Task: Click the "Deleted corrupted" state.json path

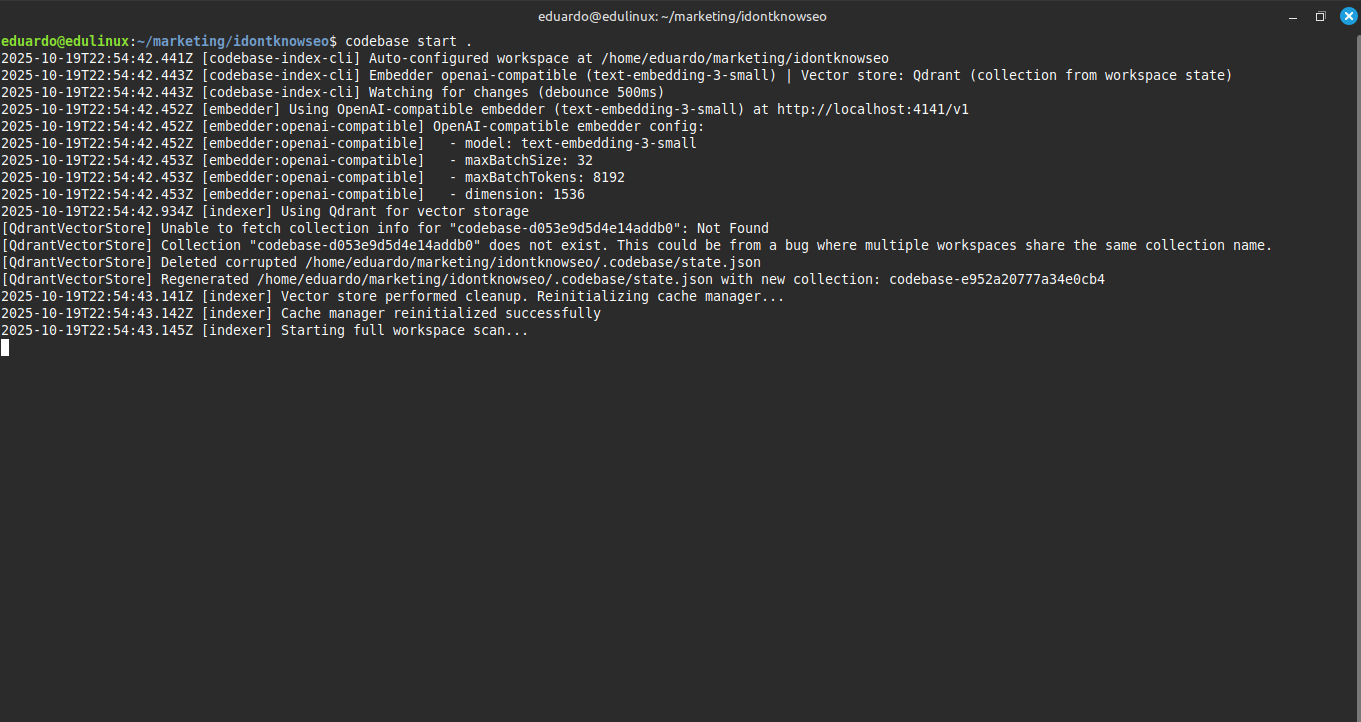Action: point(533,262)
